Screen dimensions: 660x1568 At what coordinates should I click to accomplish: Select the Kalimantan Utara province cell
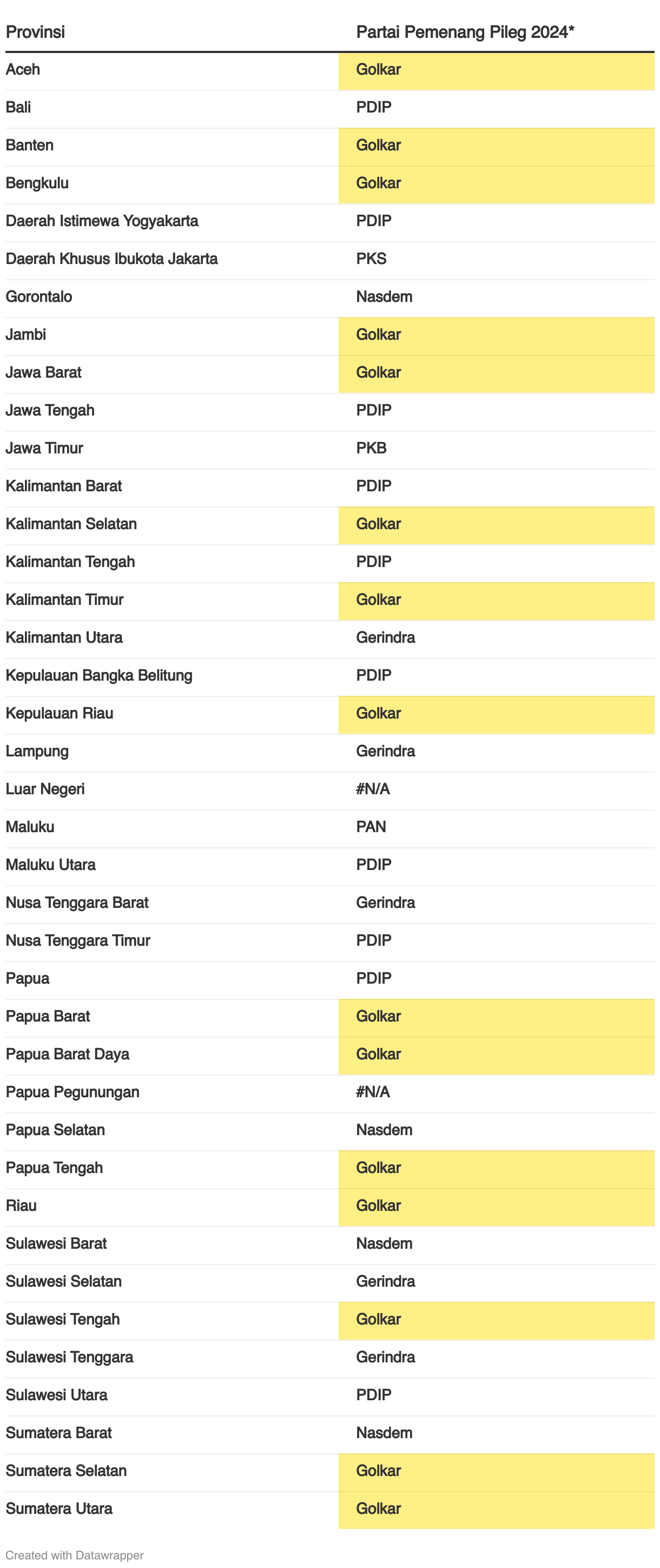pyautogui.click(x=64, y=638)
